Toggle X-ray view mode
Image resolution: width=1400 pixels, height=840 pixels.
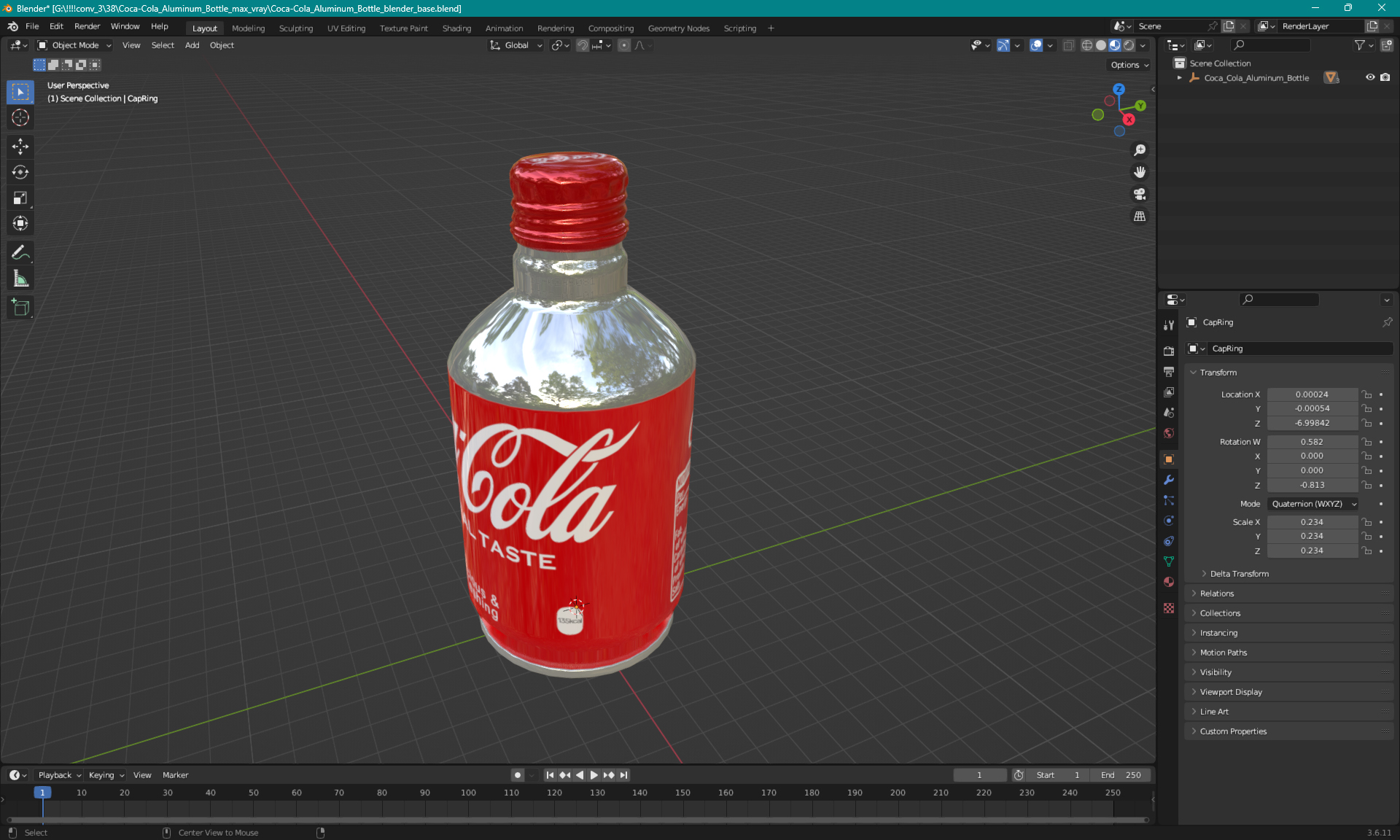(1068, 45)
